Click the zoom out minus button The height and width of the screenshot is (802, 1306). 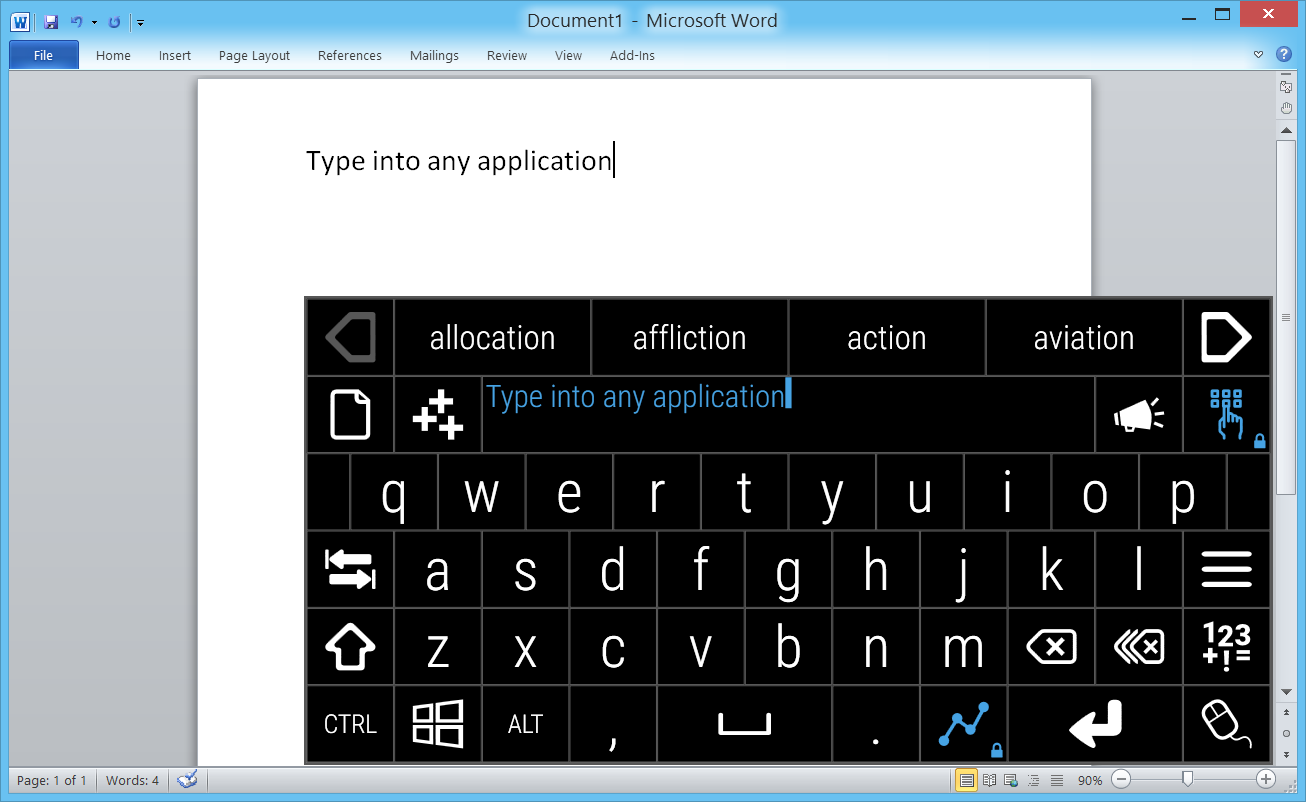point(1122,779)
